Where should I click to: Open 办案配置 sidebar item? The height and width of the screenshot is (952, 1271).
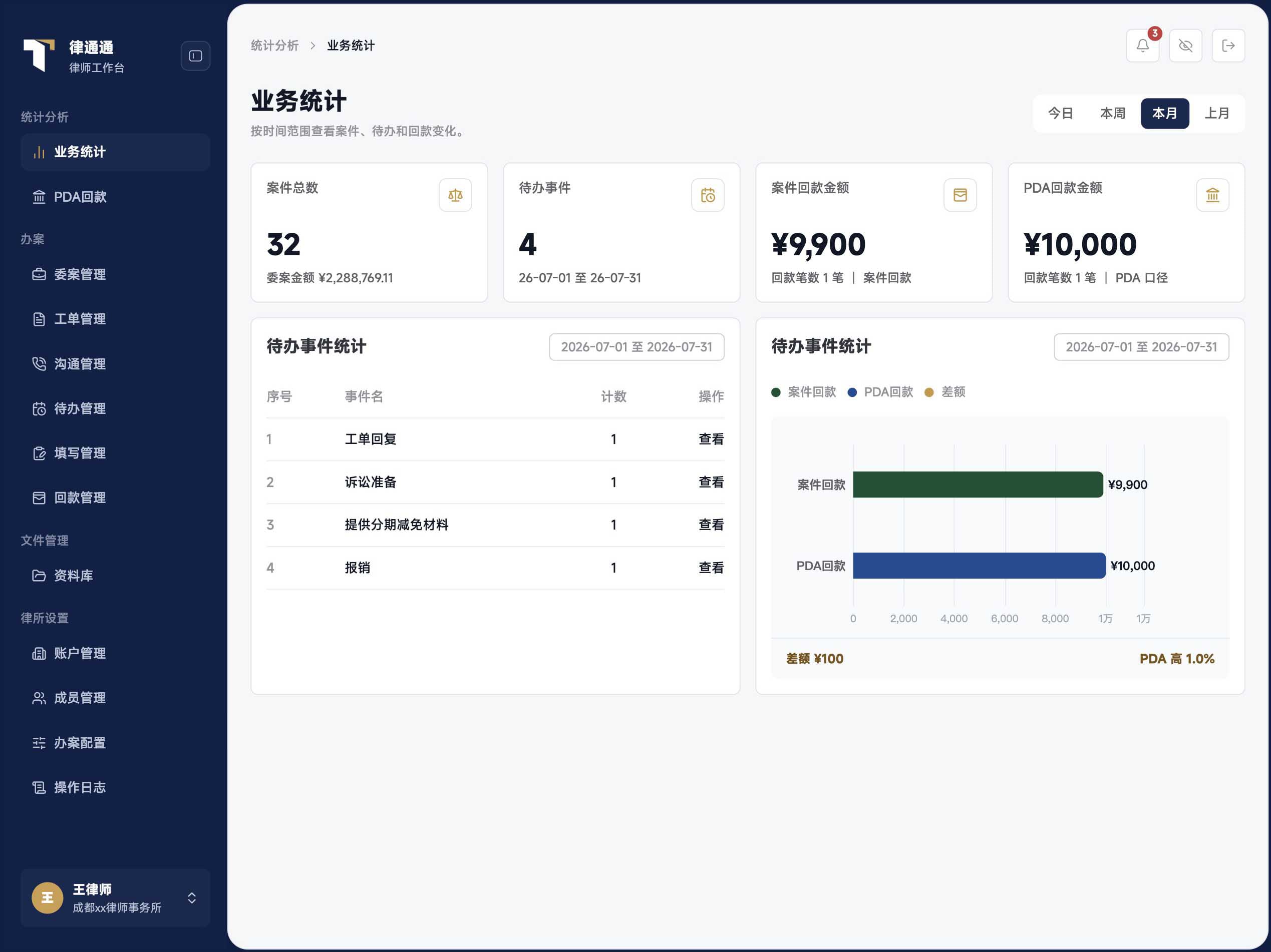point(116,743)
